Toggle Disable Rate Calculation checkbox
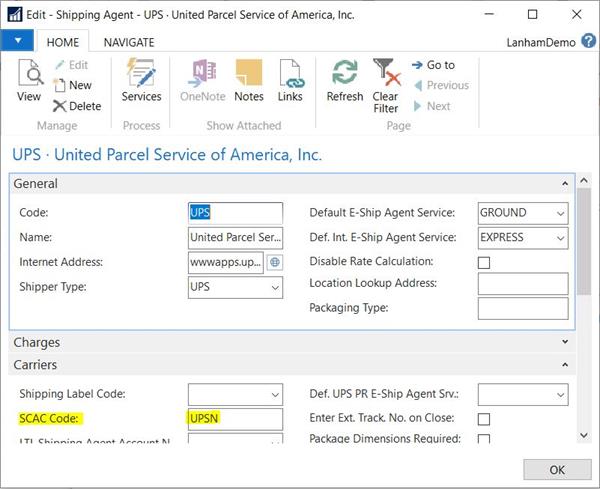Image resolution: width=600 pixels, height=489 pixels. [x=484, y=263]
